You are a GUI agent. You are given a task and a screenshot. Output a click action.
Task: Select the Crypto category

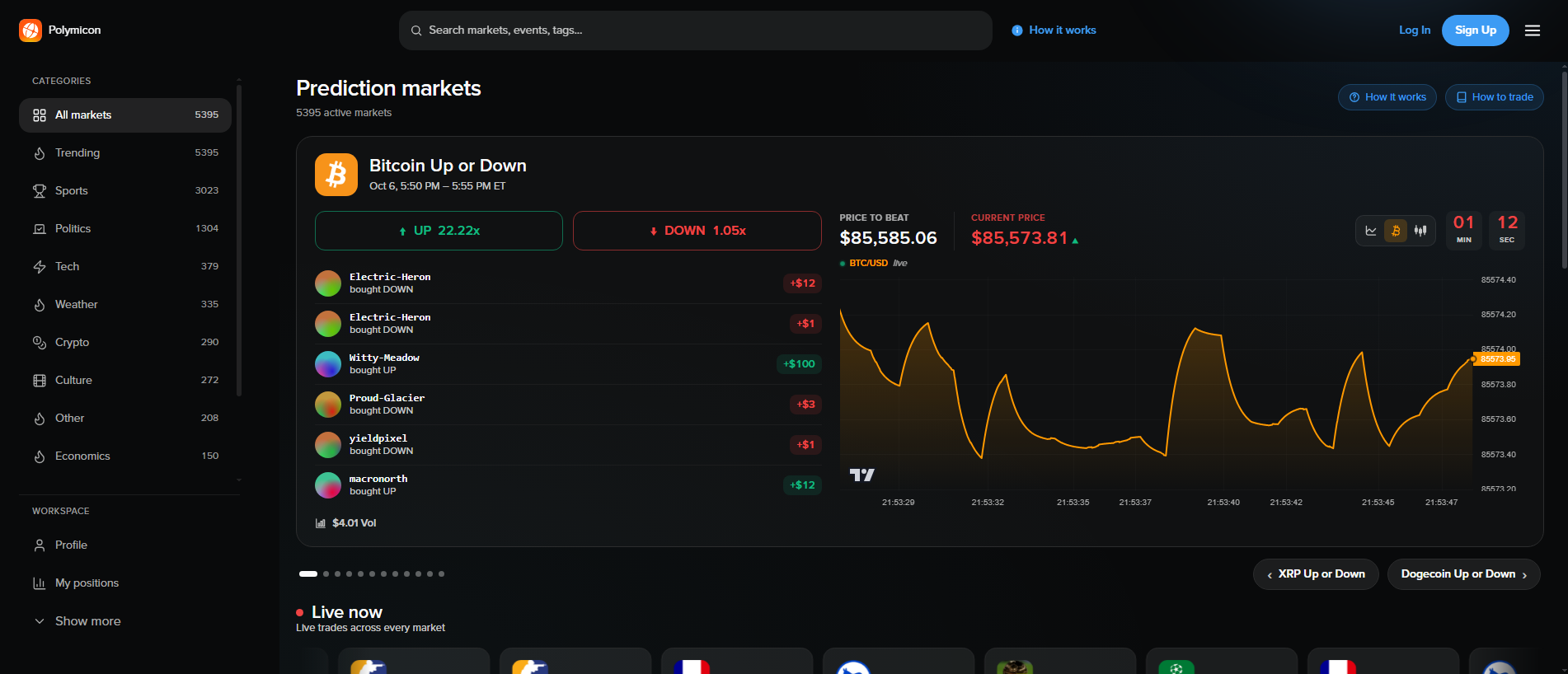pos(125,343)
